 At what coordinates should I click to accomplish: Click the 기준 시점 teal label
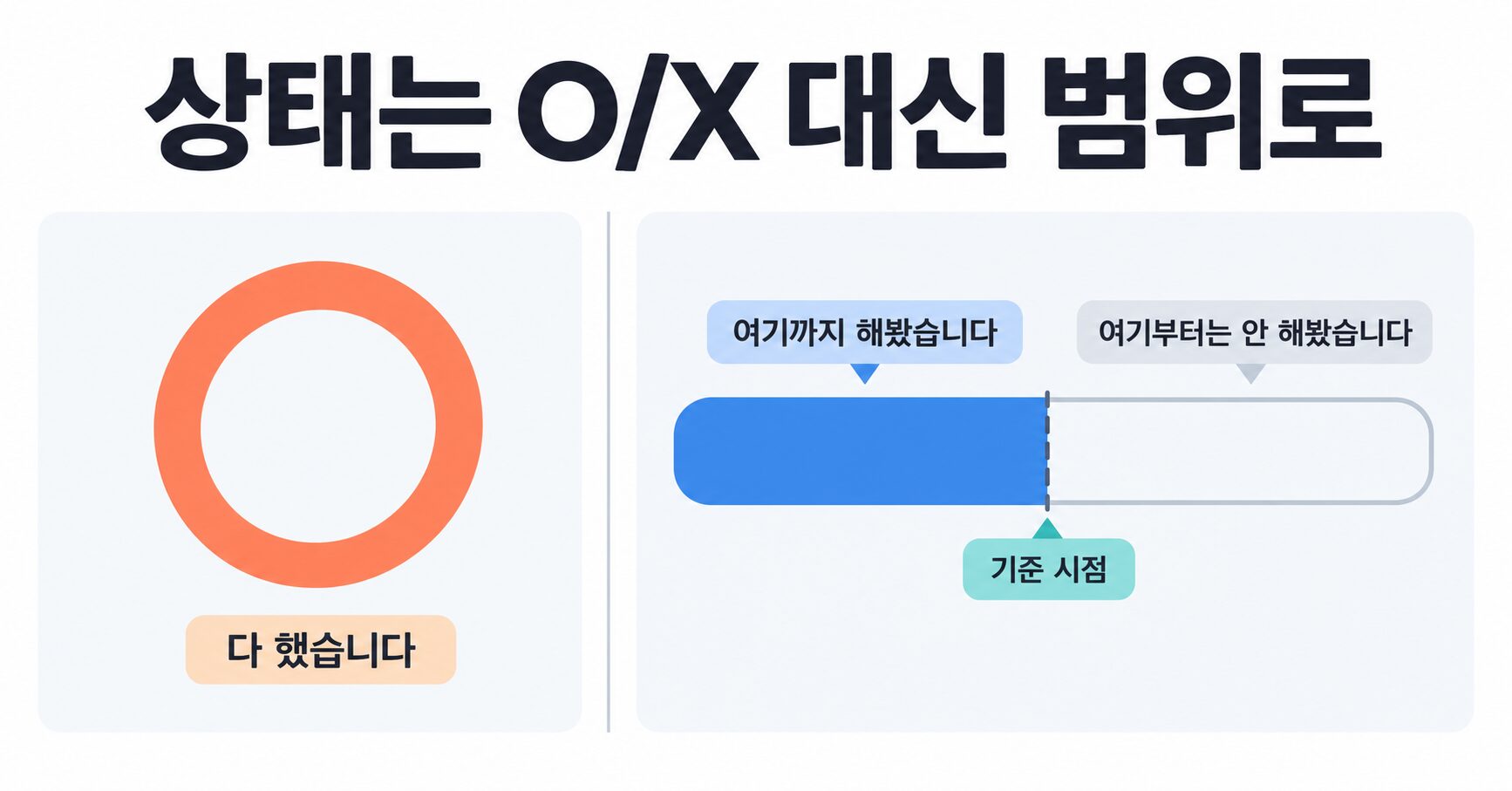pyautogui.click(x=1048, y=569)
